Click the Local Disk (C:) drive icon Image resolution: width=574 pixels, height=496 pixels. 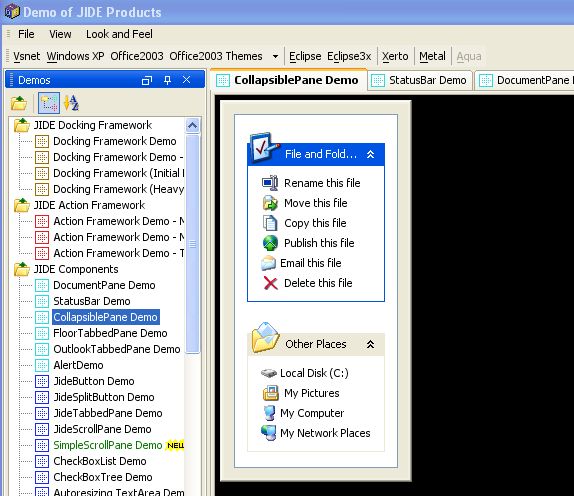pos(268,373)
